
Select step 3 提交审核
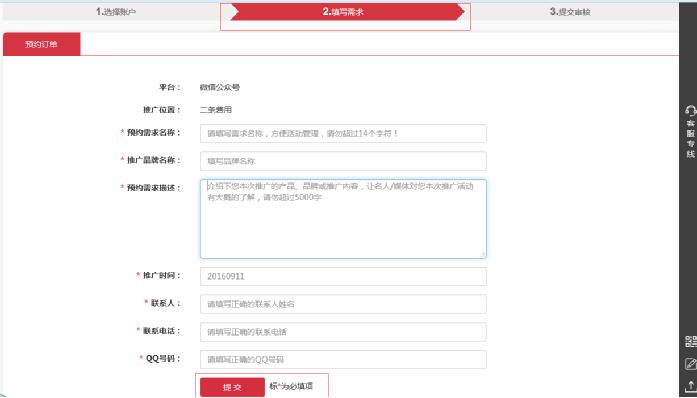(570, 12)
